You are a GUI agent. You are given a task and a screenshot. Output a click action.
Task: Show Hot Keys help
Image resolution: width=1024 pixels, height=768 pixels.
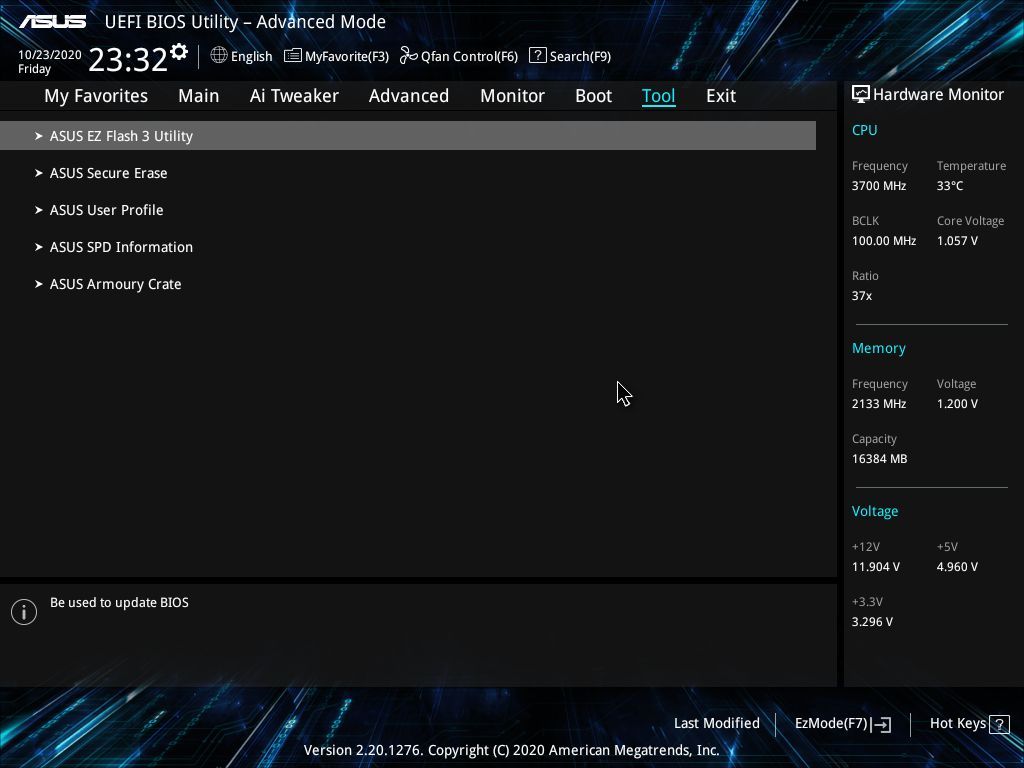(x=969, y=724)
